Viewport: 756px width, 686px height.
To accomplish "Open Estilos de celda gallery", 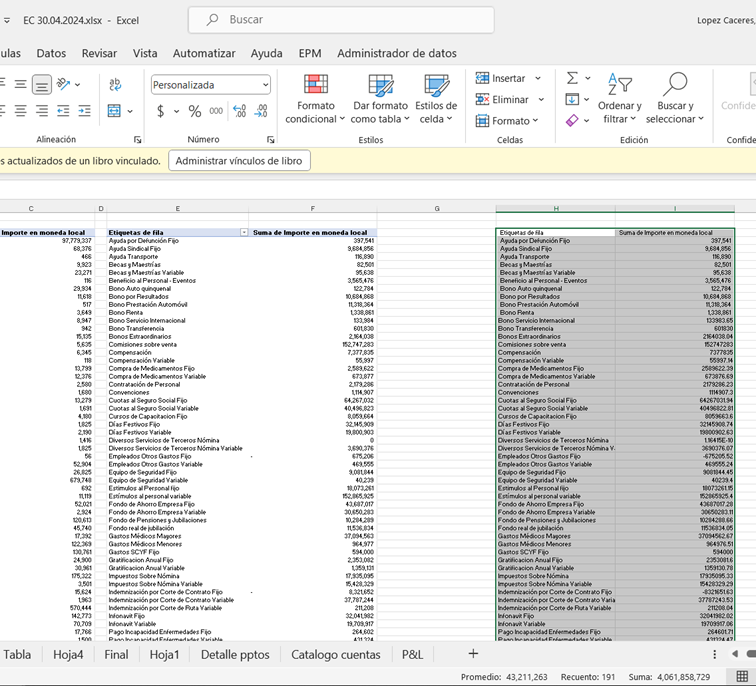I will click(436, 99).
